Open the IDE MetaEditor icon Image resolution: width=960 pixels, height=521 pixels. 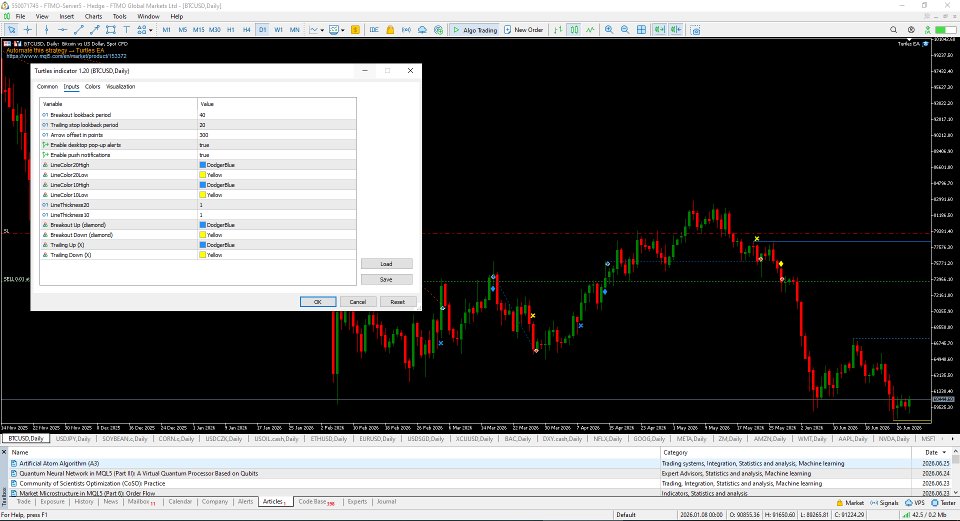[374, 29]
